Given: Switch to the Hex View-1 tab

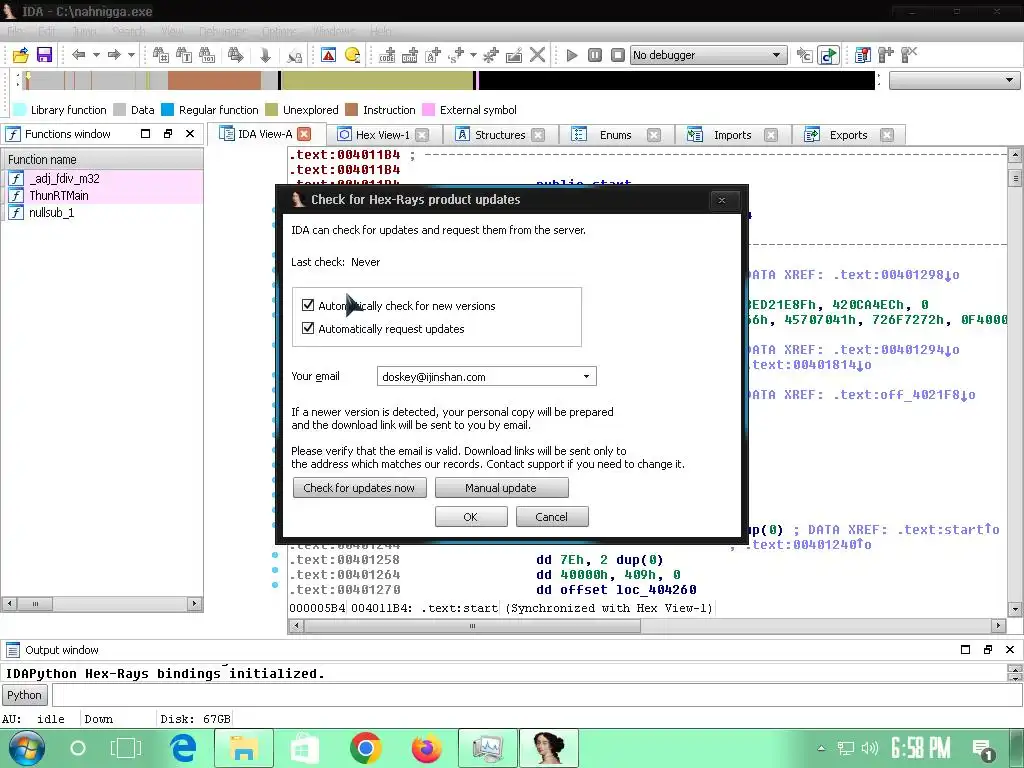Looking at the screenshot, I should [383, 135].
